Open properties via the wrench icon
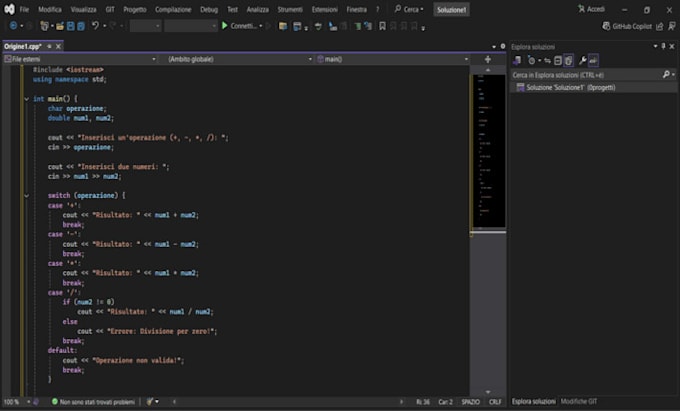 click(x=582, y=61)
